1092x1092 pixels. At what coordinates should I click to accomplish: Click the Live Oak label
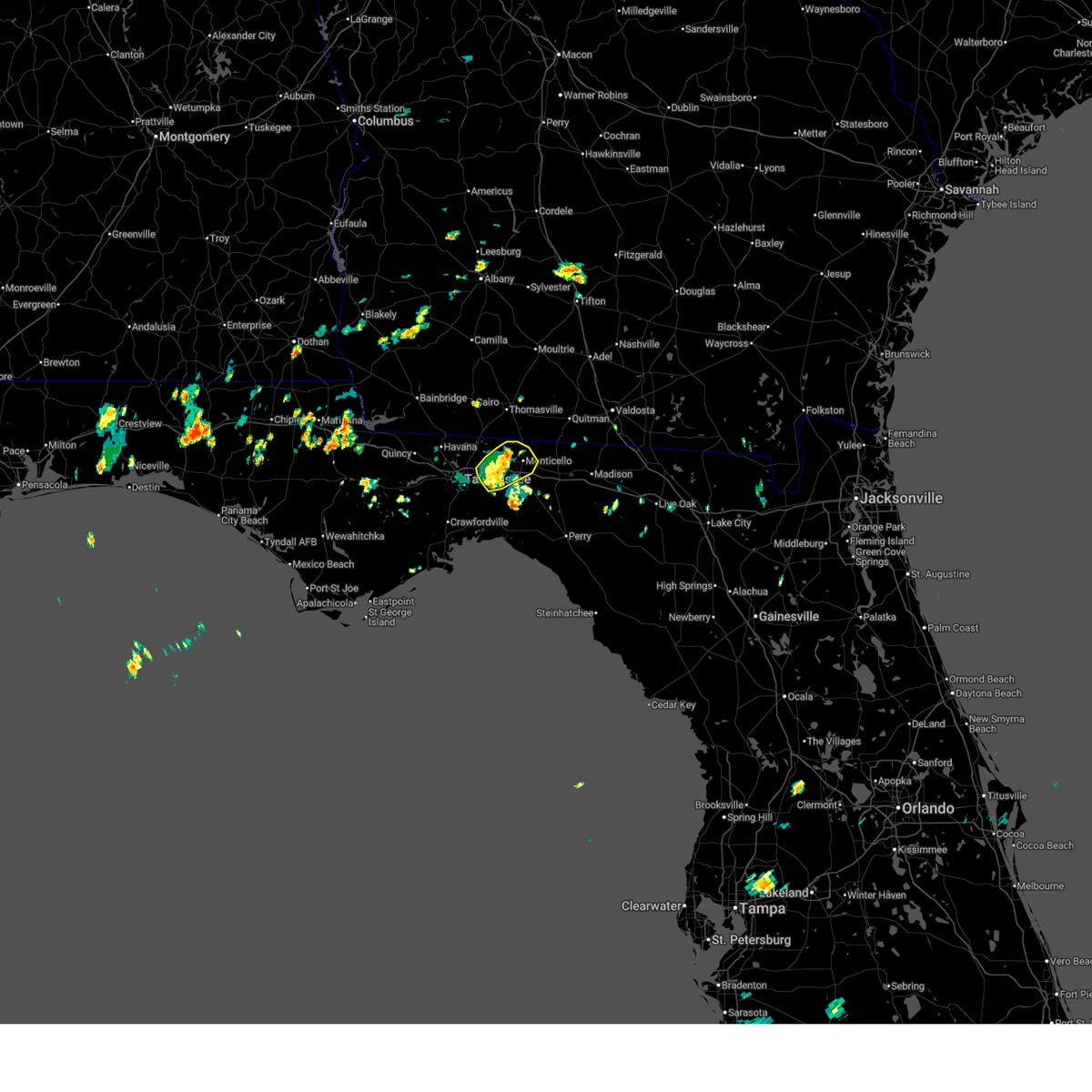pos(677,503)
